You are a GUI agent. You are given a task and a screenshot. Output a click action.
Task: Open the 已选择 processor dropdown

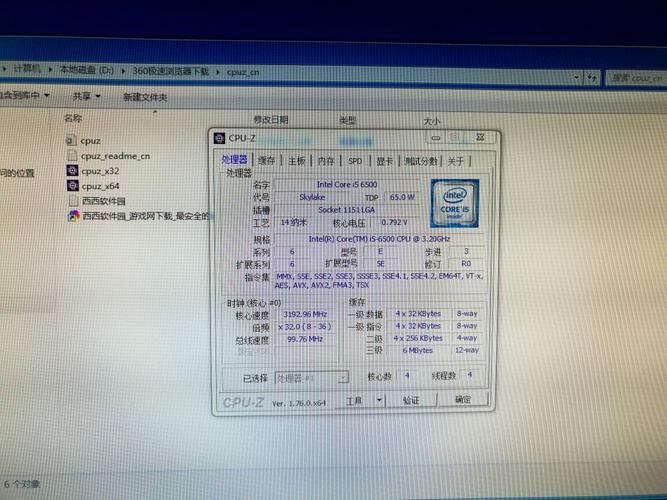(x=312, y=378)
